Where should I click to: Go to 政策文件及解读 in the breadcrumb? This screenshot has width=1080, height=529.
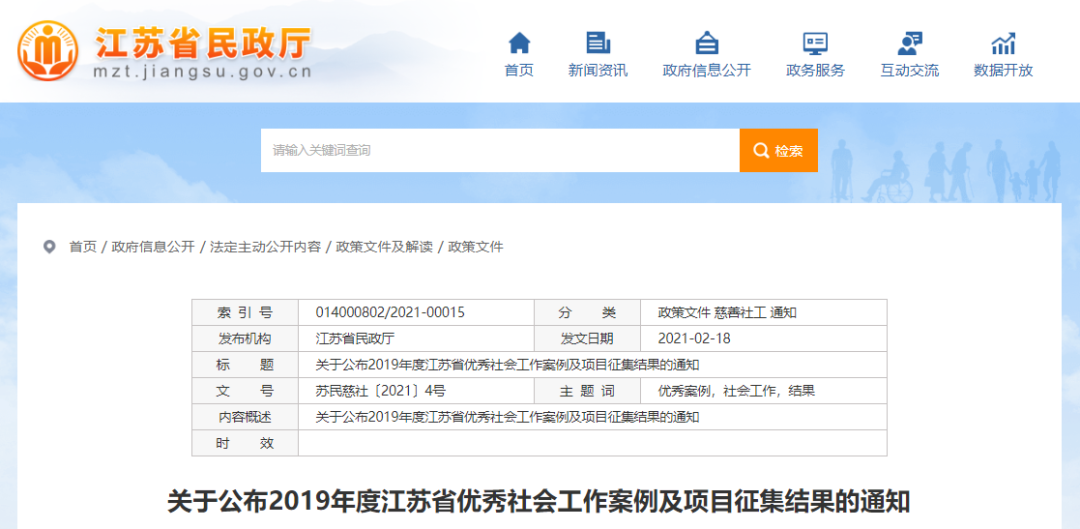[x=384, y=247]
